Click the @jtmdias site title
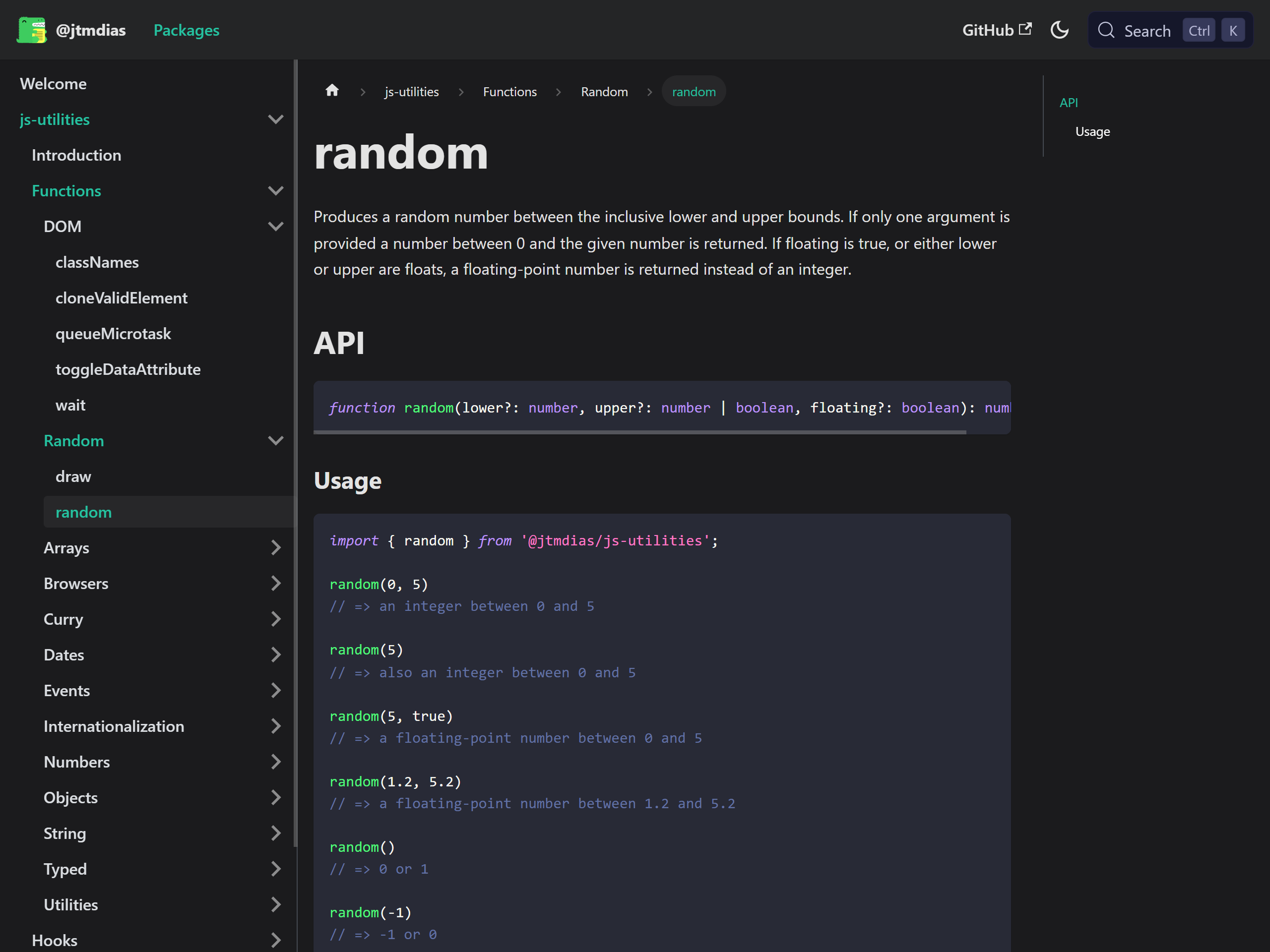The image size is (1270, 952). click(x=91, y=30)
